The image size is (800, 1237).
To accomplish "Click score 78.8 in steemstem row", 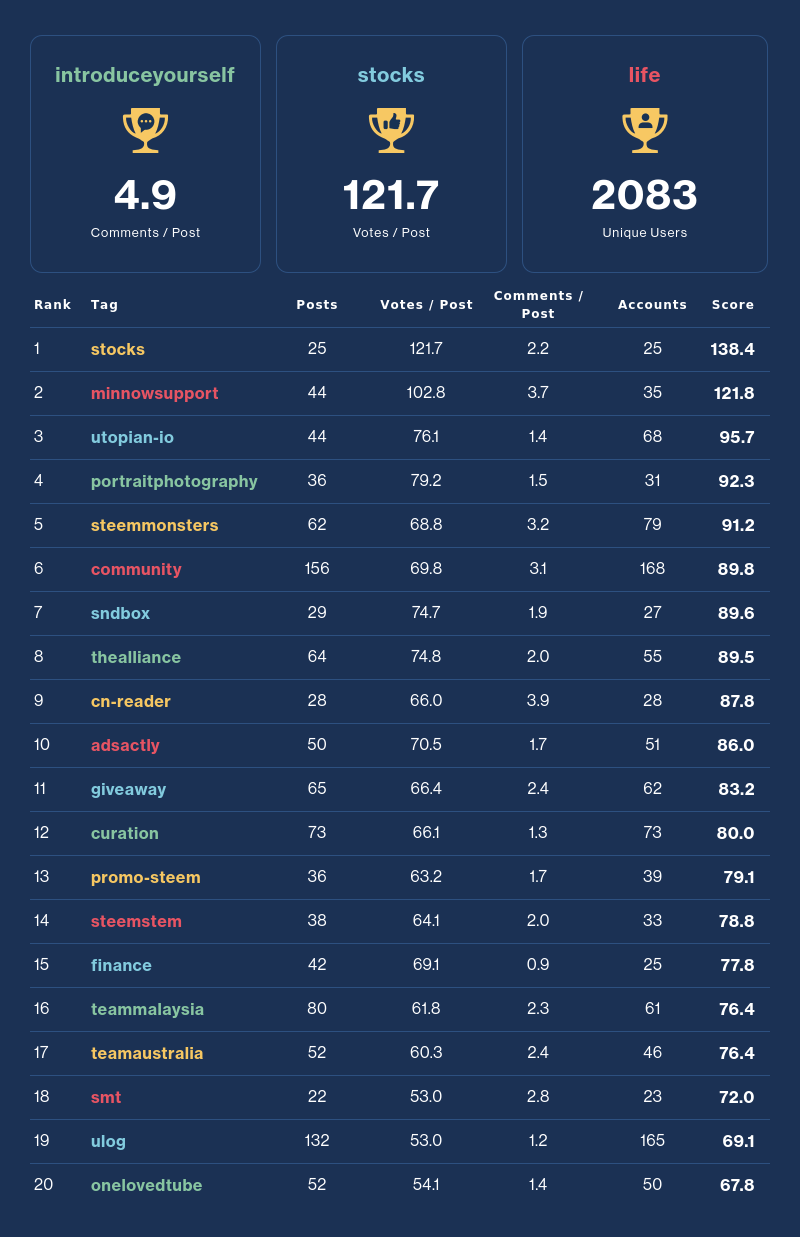I will [736, 921].
